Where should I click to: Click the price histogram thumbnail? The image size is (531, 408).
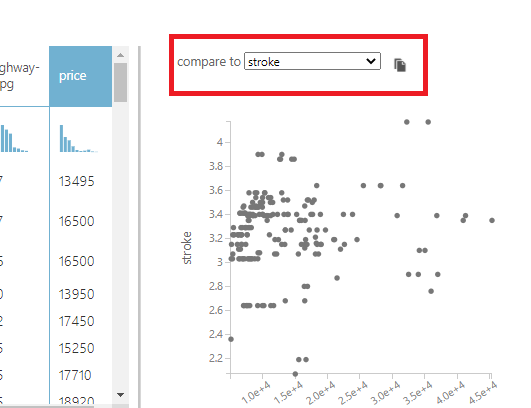(79, 138)
